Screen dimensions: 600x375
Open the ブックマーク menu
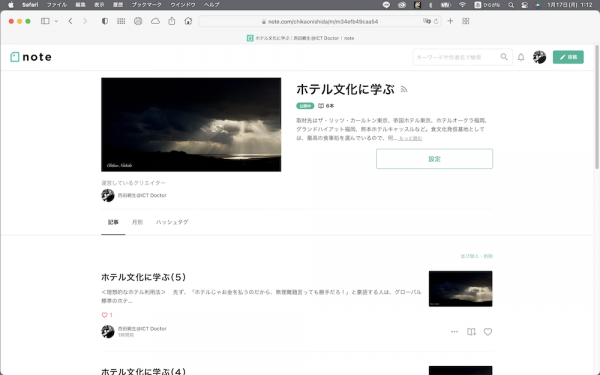point(147,5)
